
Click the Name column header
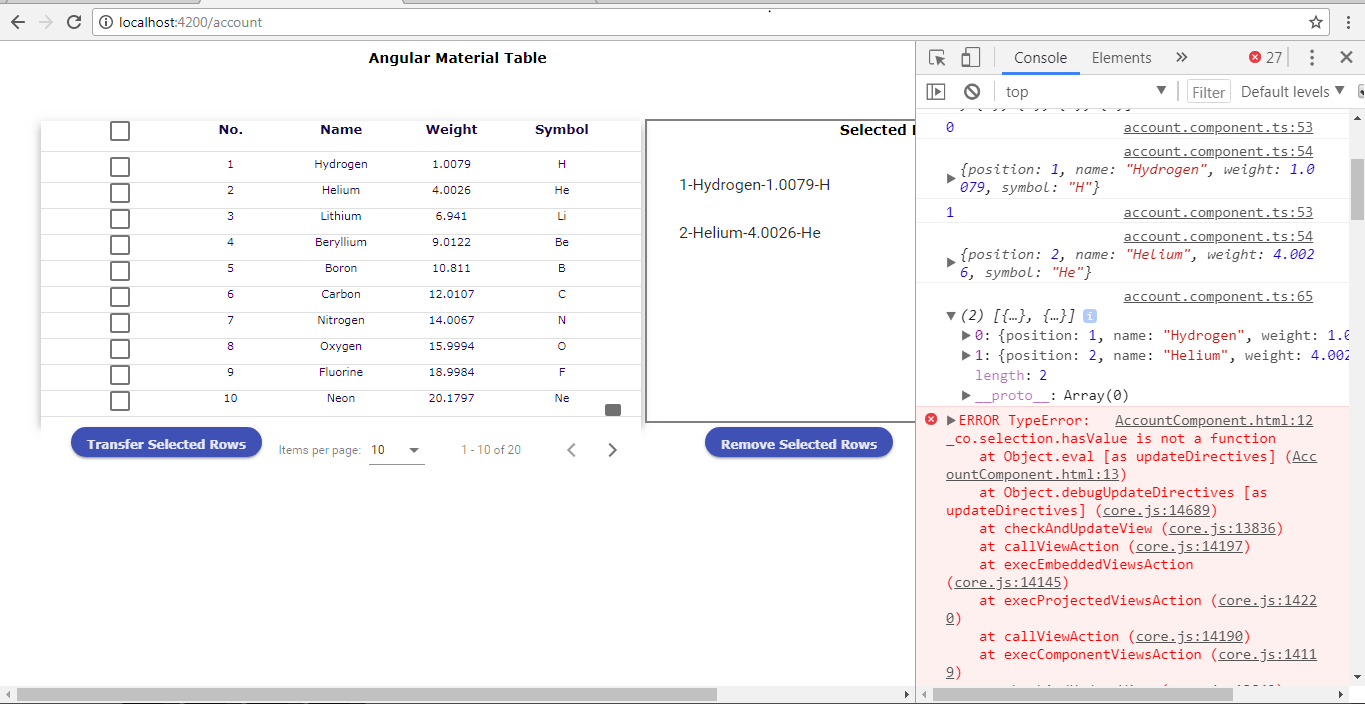coord(341,130)
